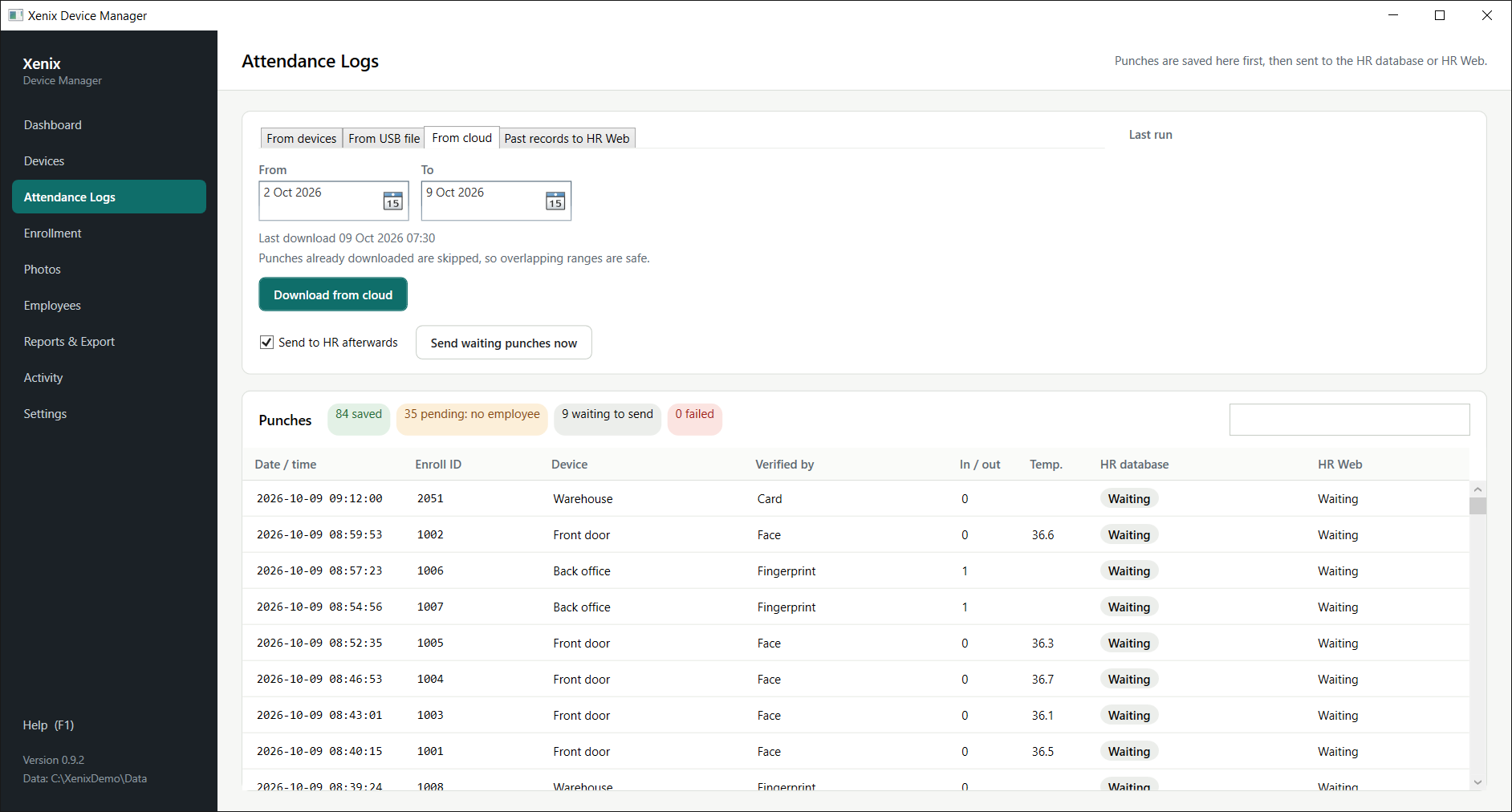Click the HR Web Waiting value for 1001
Image resolution: width=1512 pixels, height=812 pixels.
click(x=1338, y=751)
